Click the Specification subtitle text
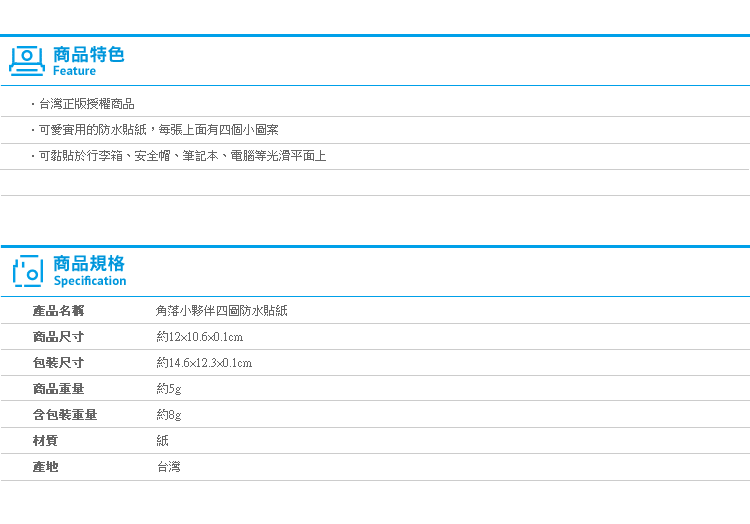The height and width of the screenshot is (524, 750). click(x=90, y=281)
